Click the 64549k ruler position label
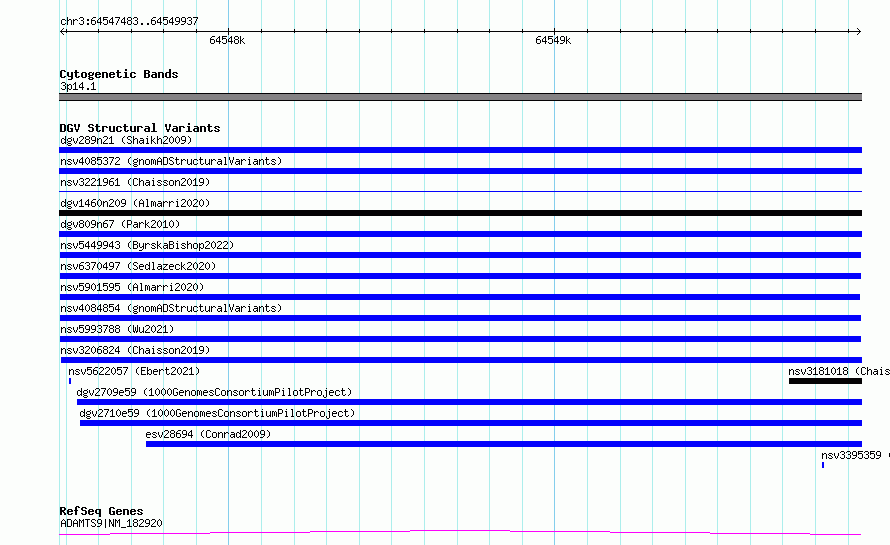The width and height of the screenshot is (890, 545). coord(553,40)
